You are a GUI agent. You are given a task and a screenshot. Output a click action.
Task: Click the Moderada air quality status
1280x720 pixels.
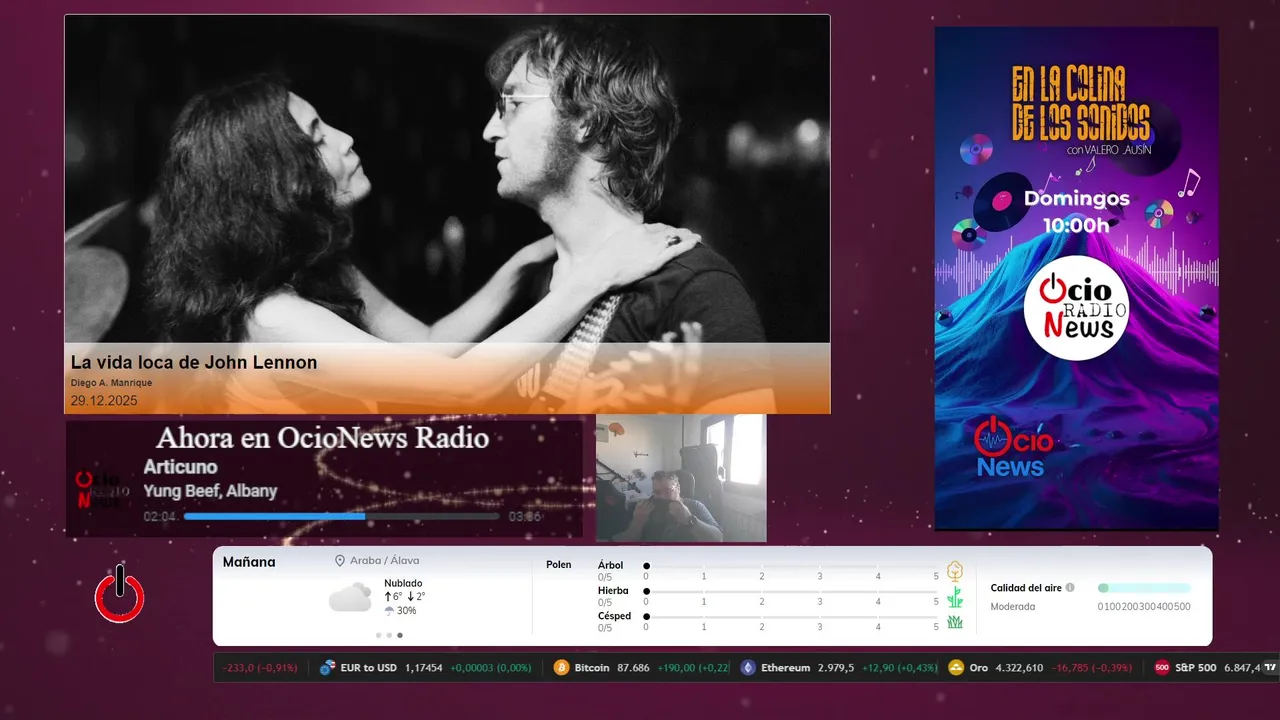point(1013,606)
